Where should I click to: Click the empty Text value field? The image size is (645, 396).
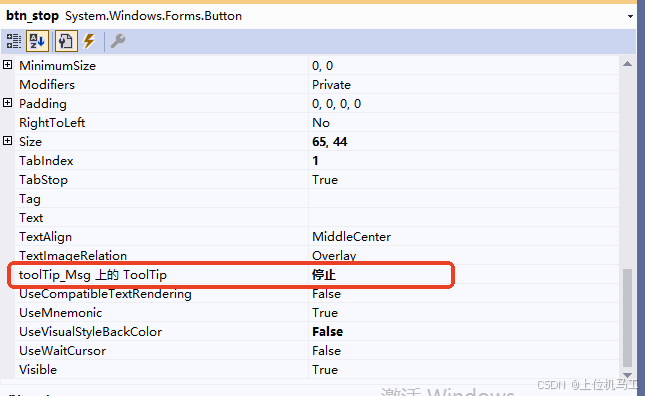tap(464, 218)
